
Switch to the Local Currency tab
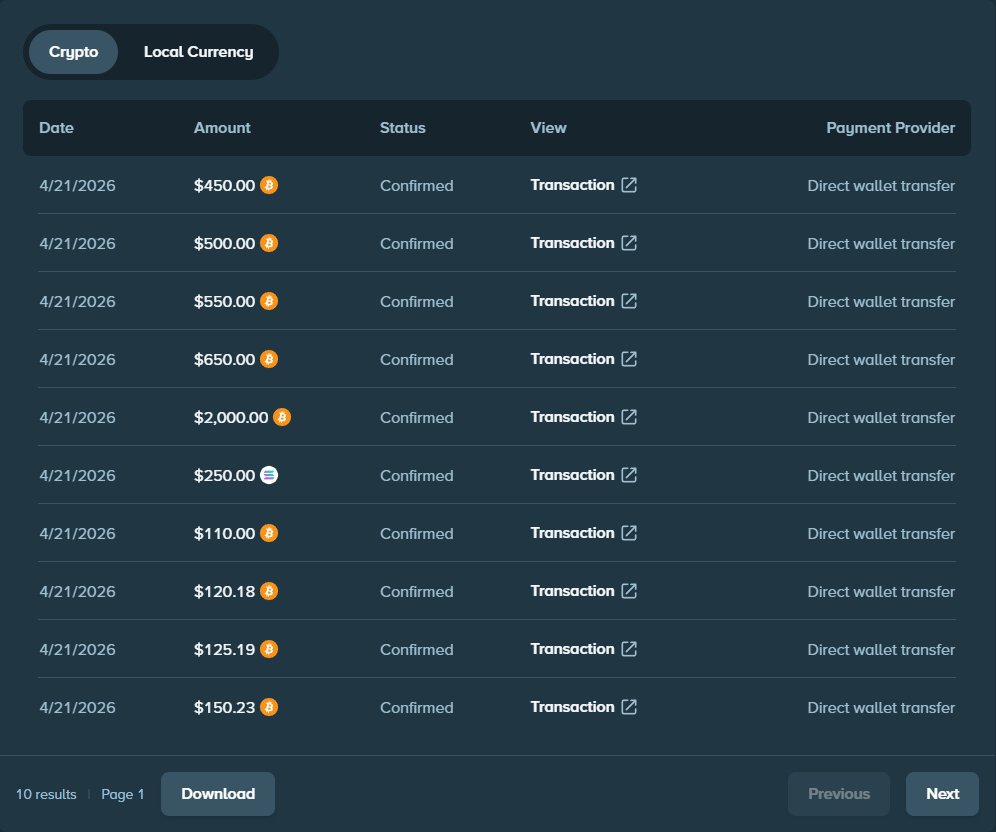pyautogui.click(x=198, y=52)
